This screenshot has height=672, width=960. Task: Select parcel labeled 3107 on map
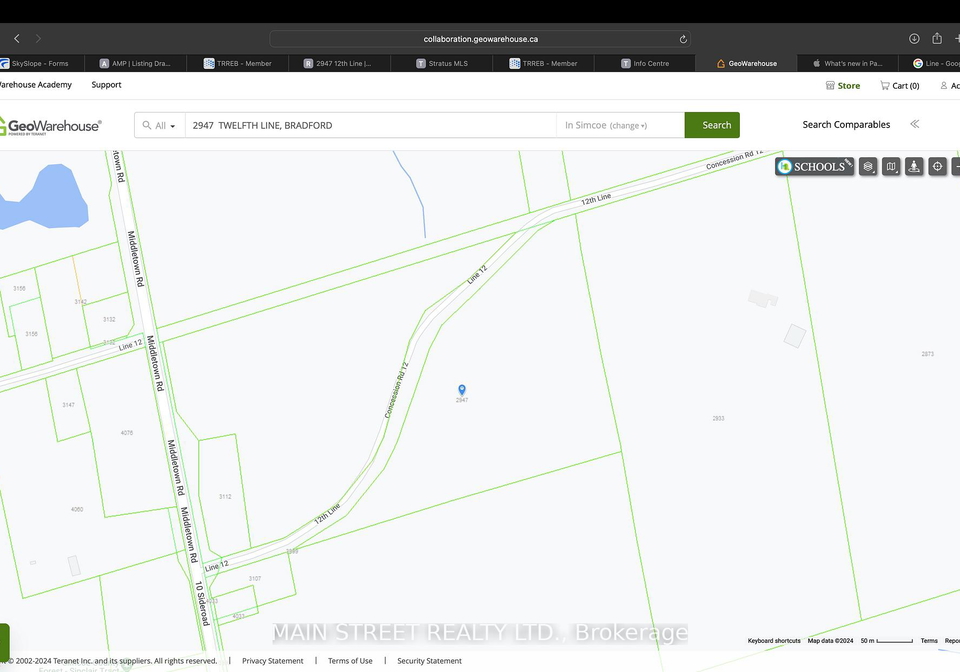255,578
